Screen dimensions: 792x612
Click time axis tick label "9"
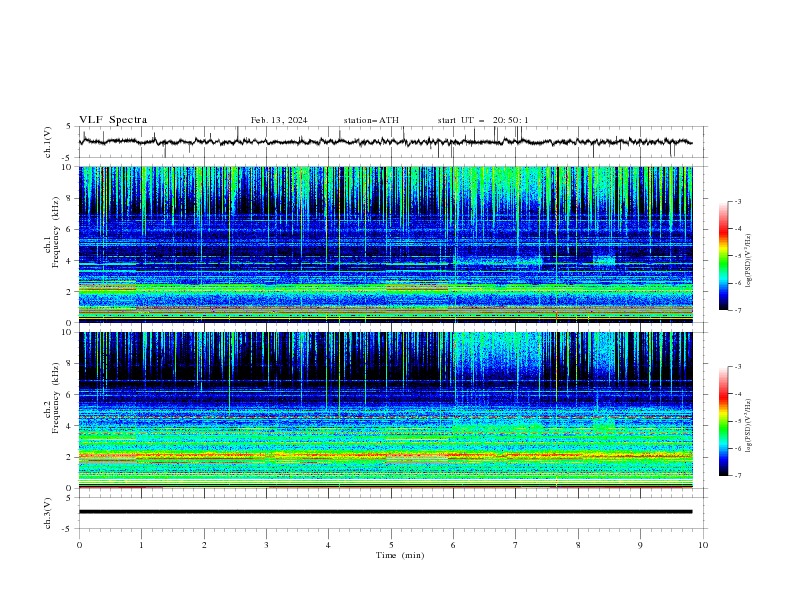(x=640, y=545)
